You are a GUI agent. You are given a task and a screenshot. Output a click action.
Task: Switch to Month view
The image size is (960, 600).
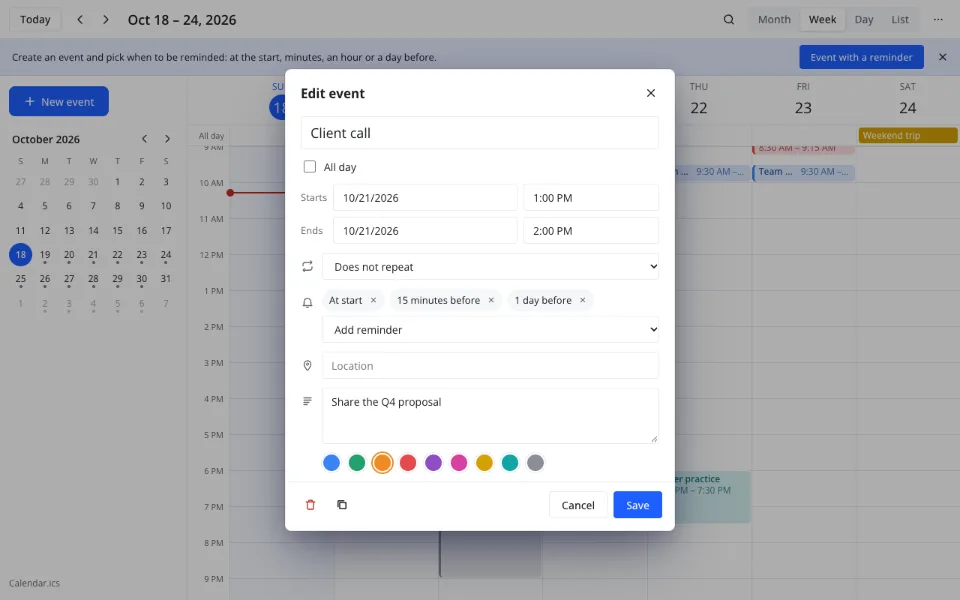(x=774, y=20)
